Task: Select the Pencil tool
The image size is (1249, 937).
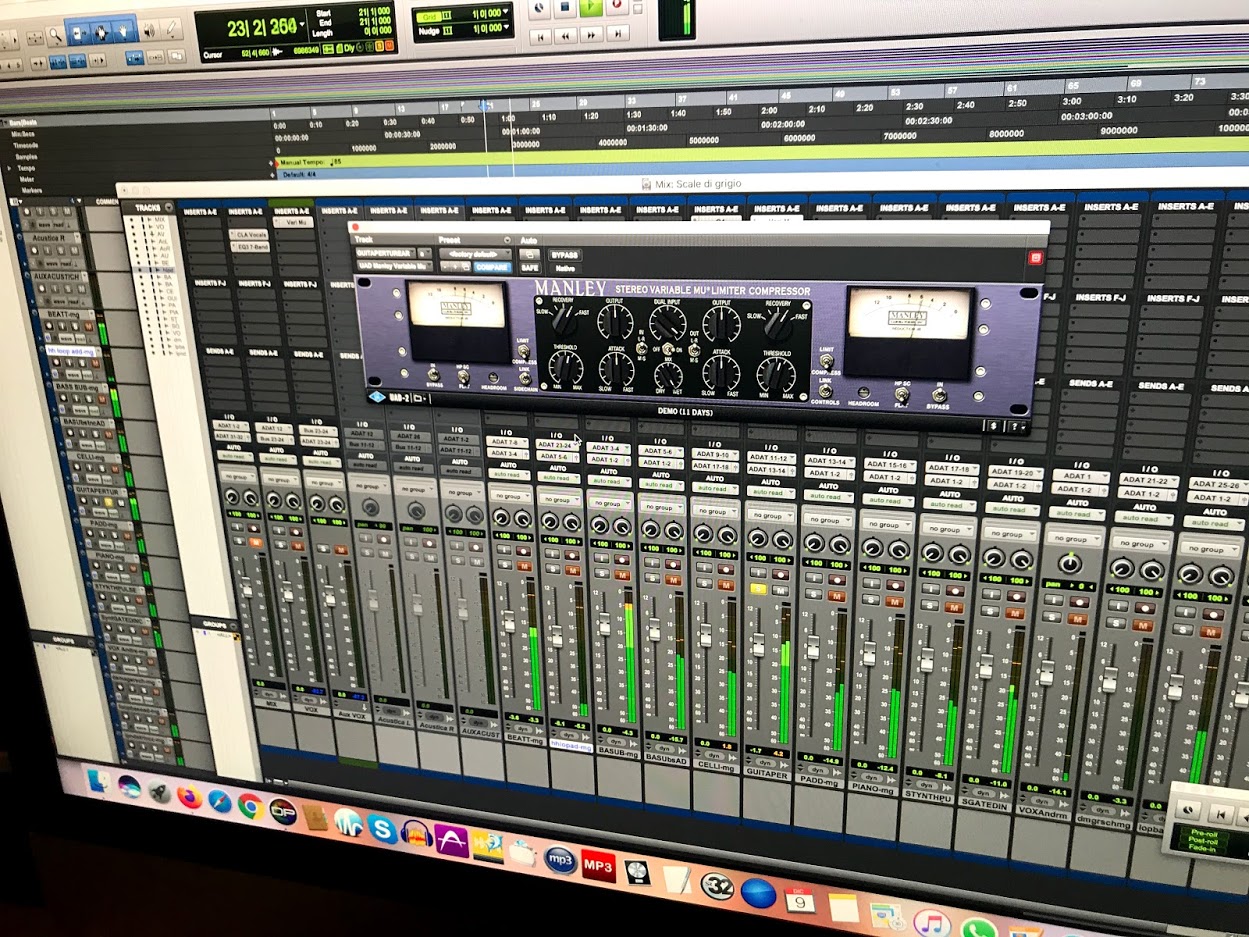Action: [174, 27]
